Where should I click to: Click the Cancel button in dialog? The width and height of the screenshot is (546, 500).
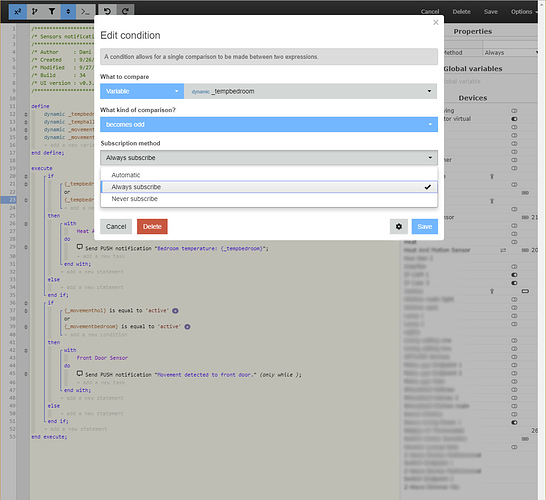(116, 227)
